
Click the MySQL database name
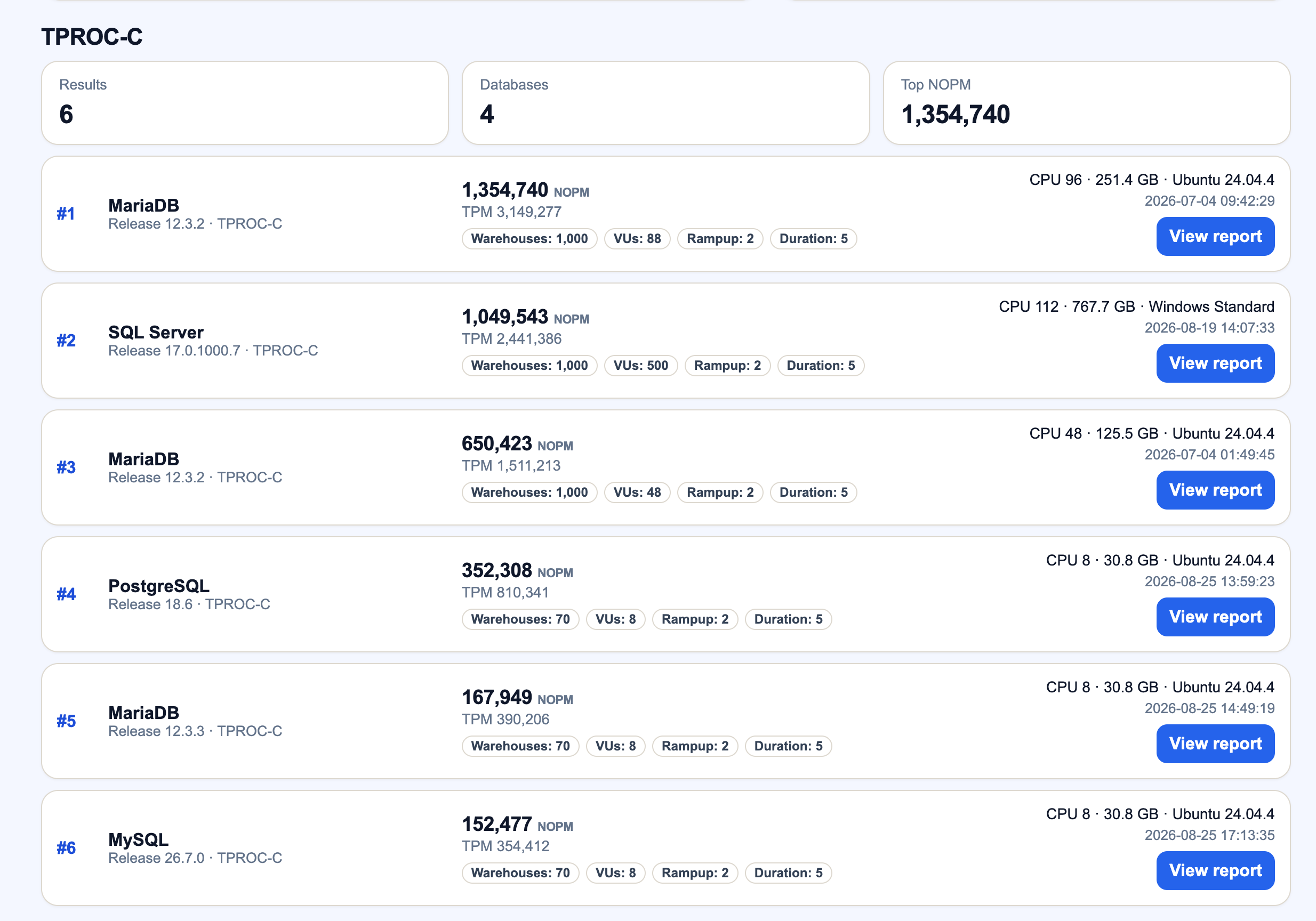(x=138, y=839)
